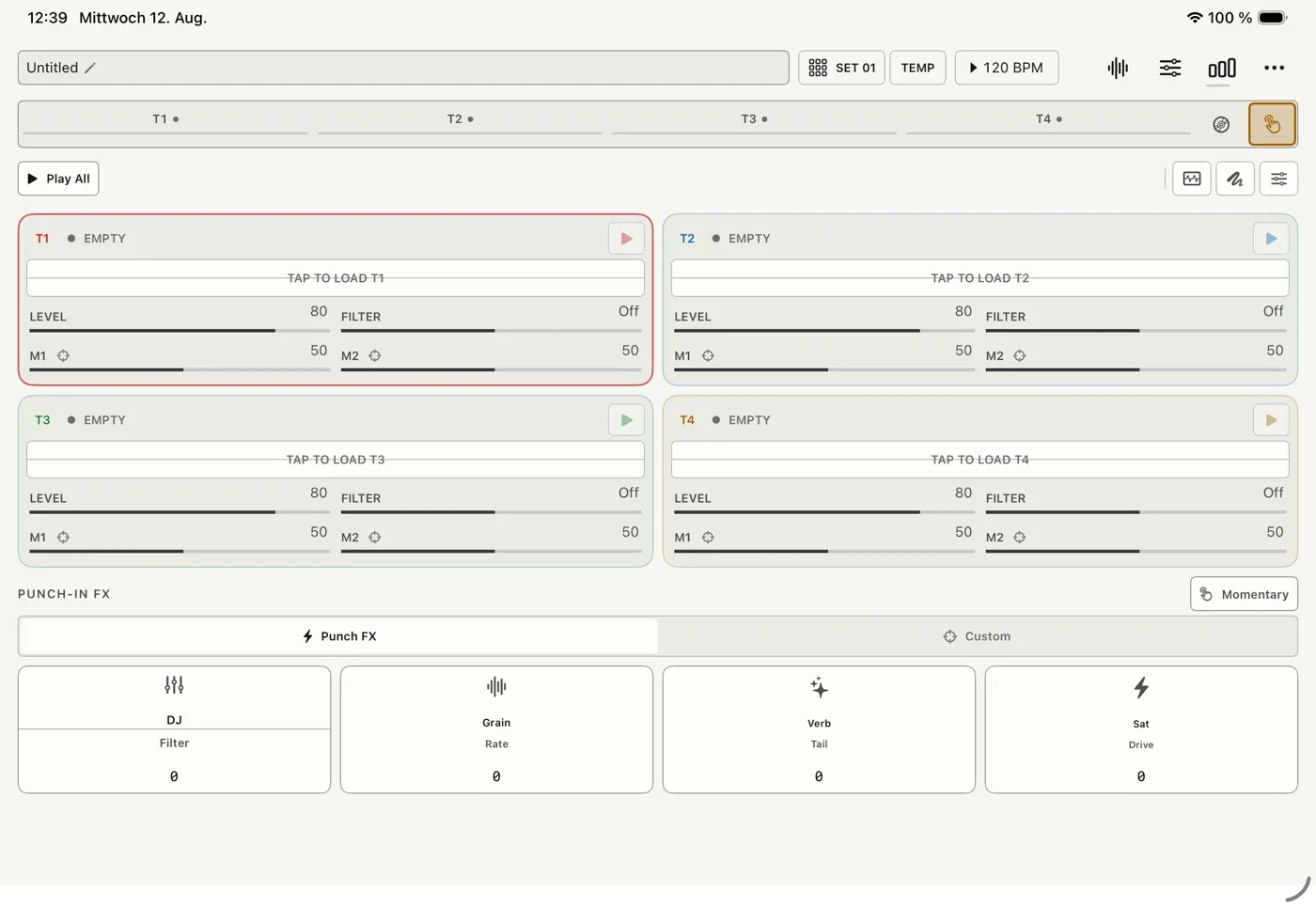Open the SET 01 selector

[x=841, y=68]
